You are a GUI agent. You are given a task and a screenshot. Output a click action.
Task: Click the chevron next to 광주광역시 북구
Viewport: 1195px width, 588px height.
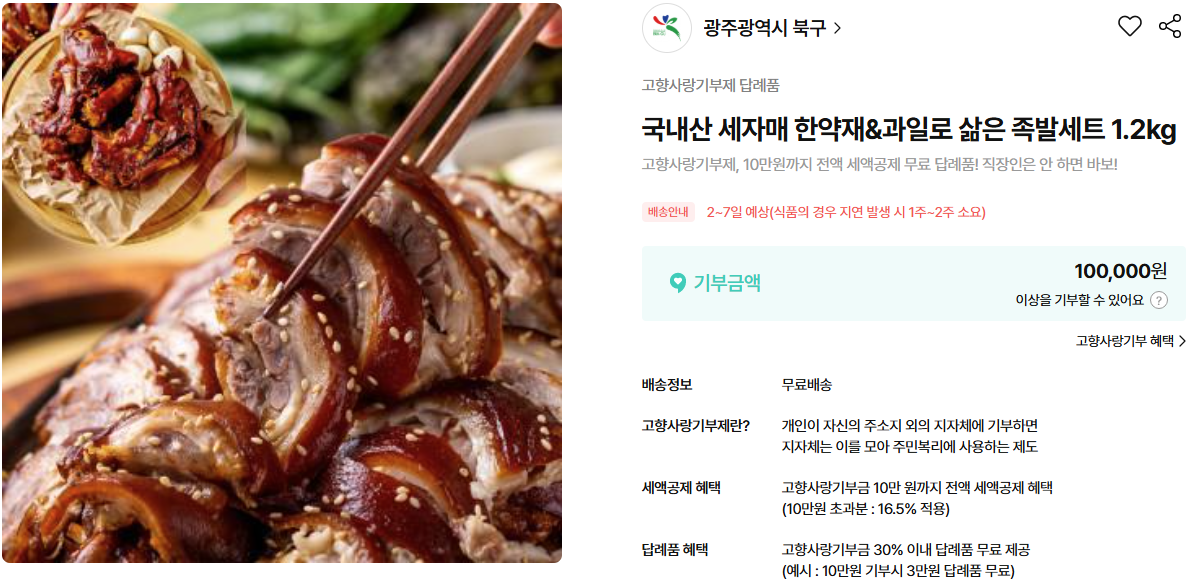(838, 29)
